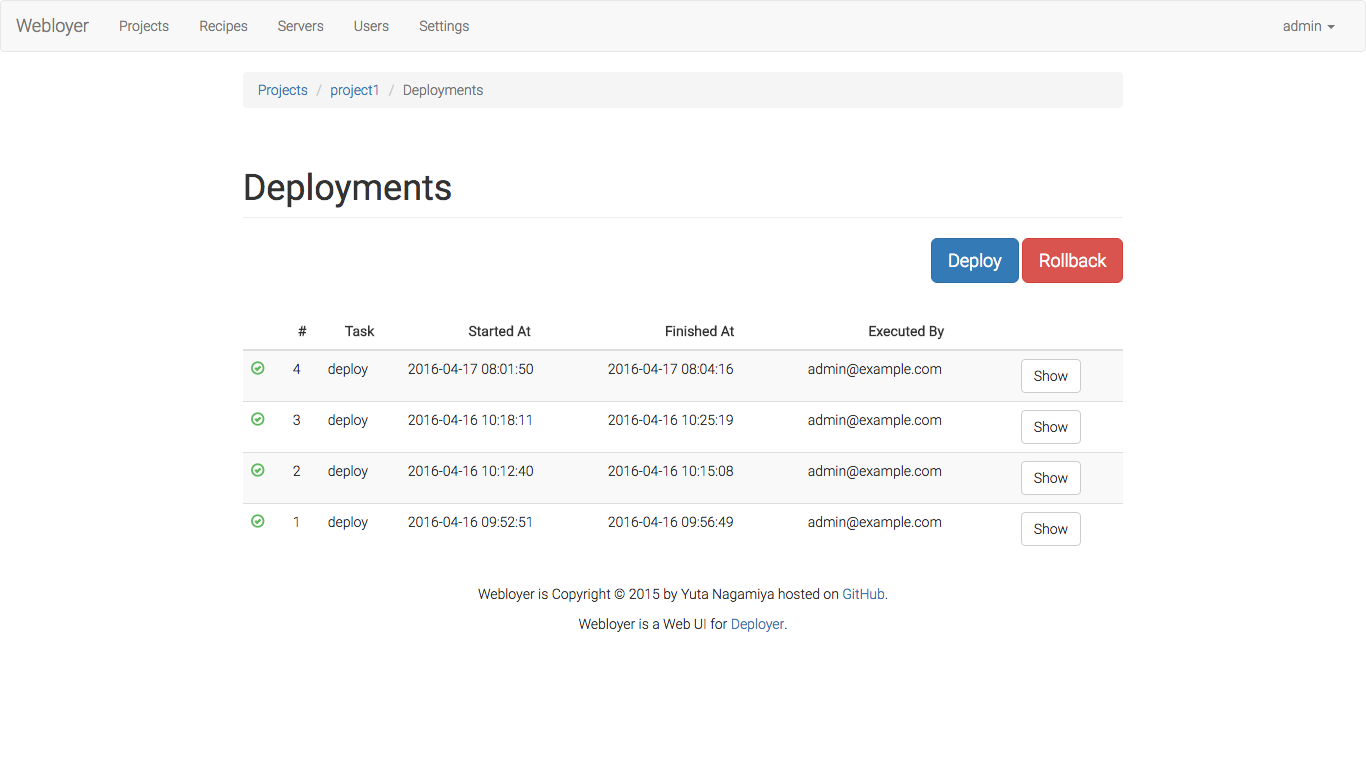Open the Settings menu item
The width and height of the screenshot is (1366, 768).
point(444,26)
